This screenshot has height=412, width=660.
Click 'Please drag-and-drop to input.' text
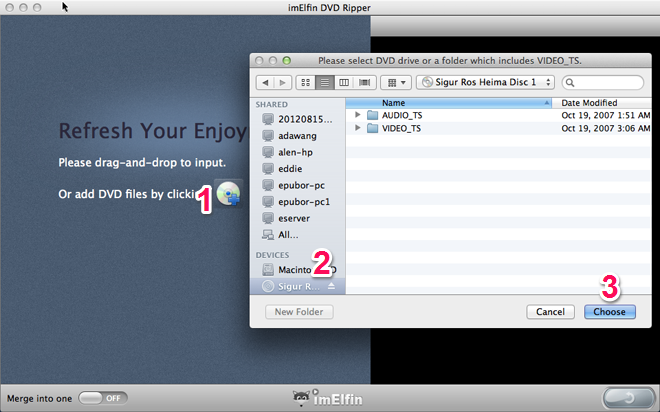coord(142,162)
